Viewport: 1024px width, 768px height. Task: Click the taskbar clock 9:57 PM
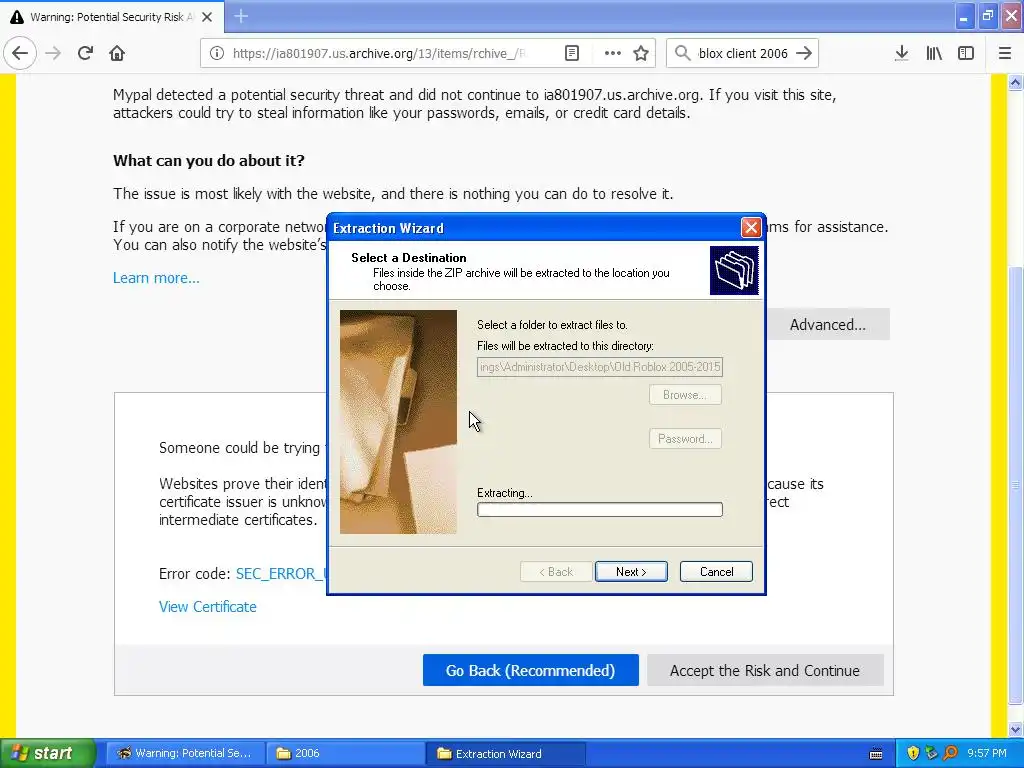point(987,753)
